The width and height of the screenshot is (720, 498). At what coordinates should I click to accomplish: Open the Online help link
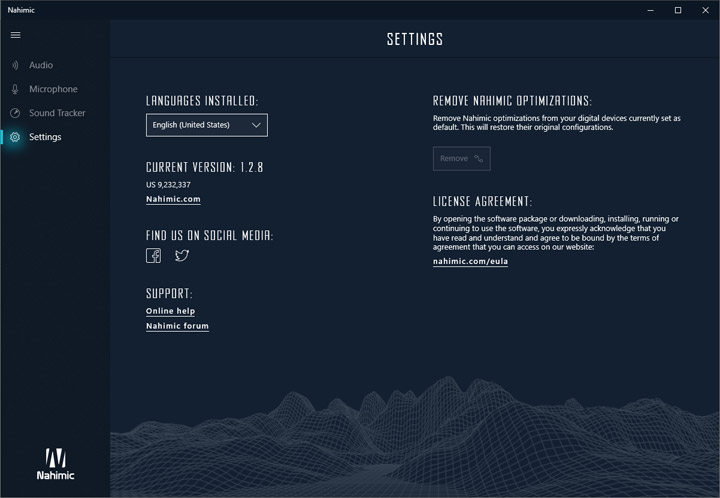[x=170, y=311]
